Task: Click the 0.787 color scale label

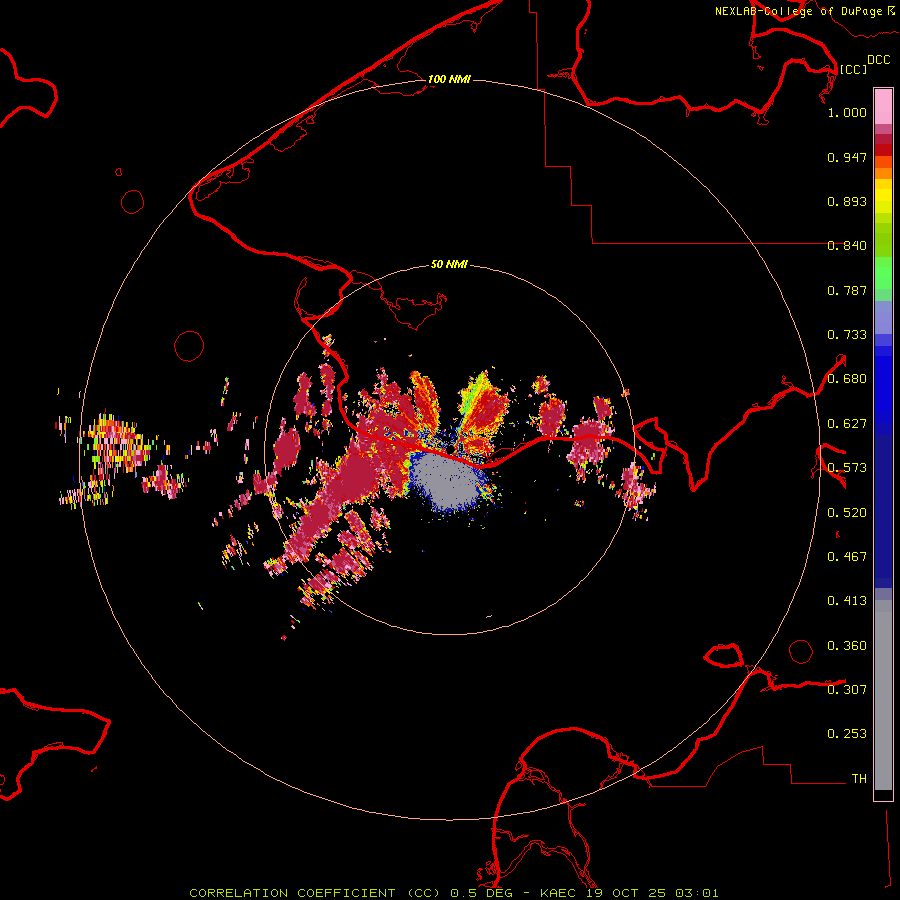Action: tap(847, 290)
